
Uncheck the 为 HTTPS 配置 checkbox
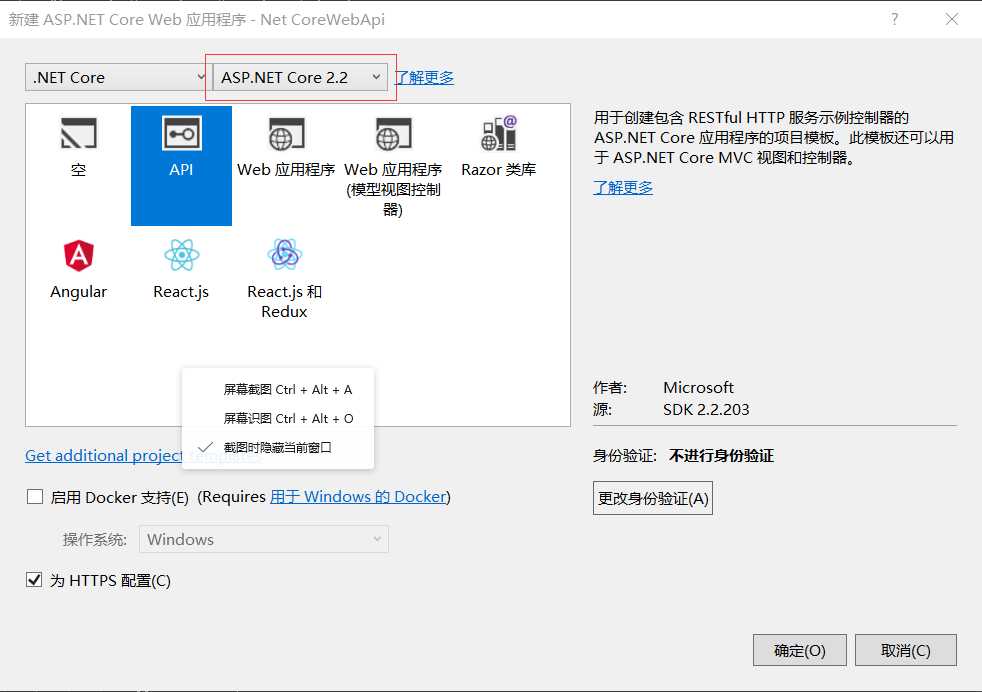(34, 580)
